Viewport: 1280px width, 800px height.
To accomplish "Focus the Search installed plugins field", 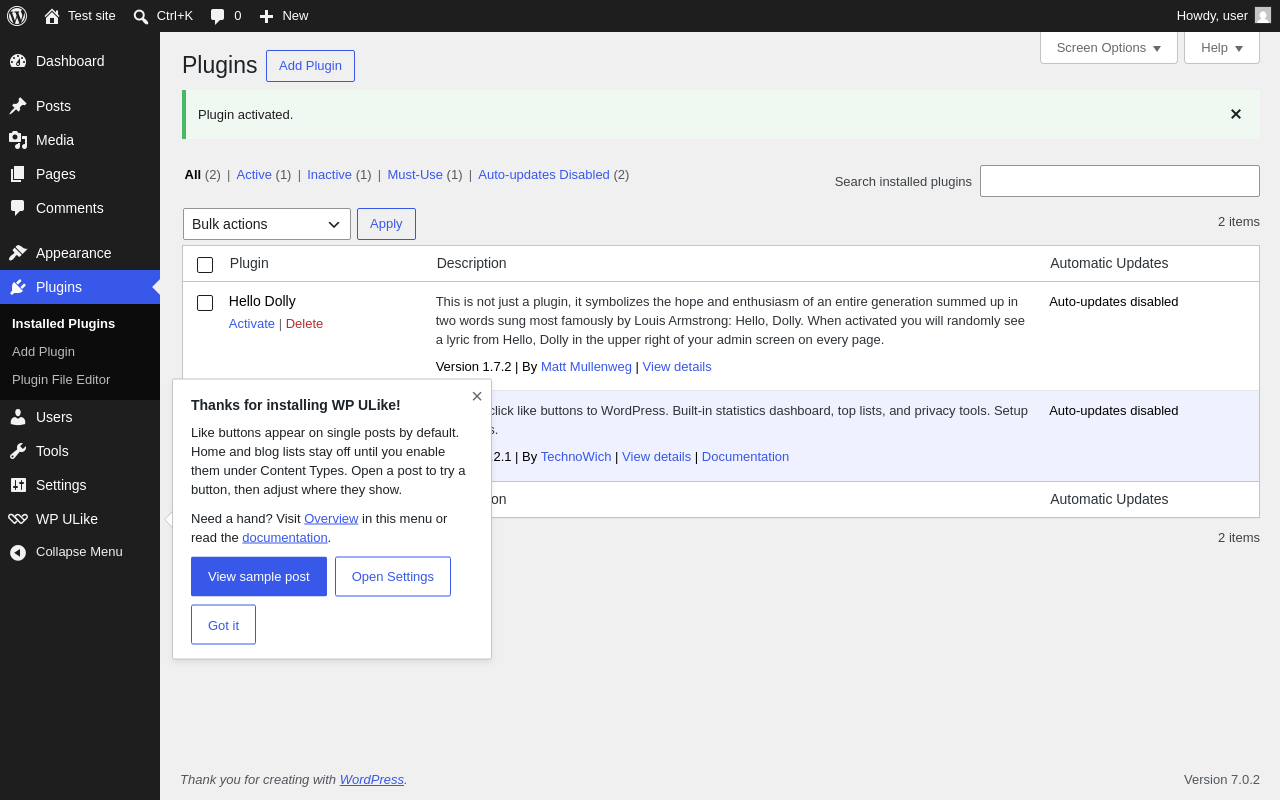I will [x=1120, y=181].
